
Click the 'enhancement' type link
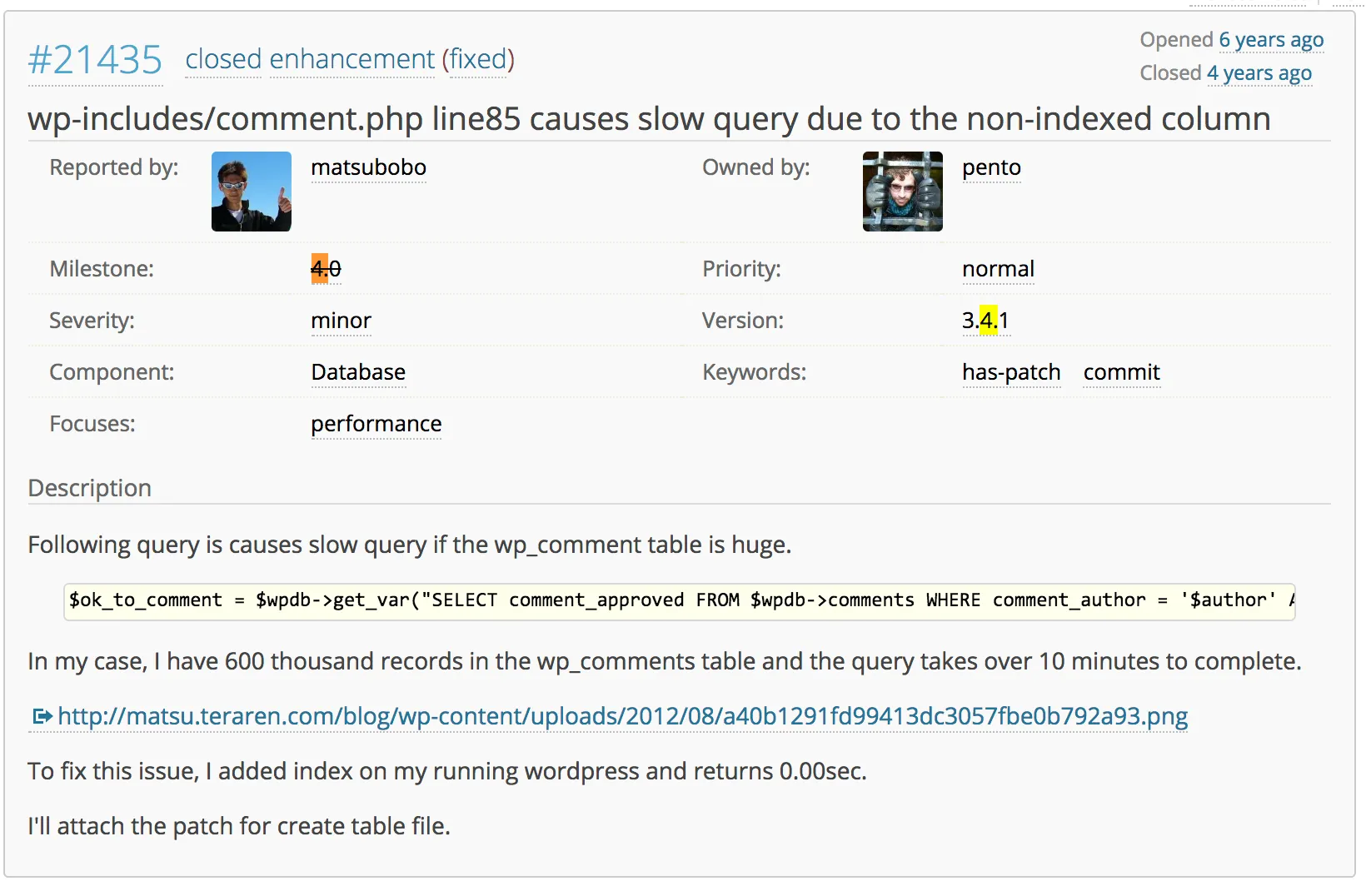(351, 59)
